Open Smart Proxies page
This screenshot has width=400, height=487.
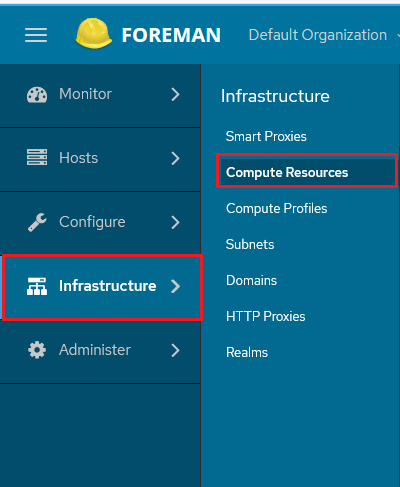coord(266,136)
